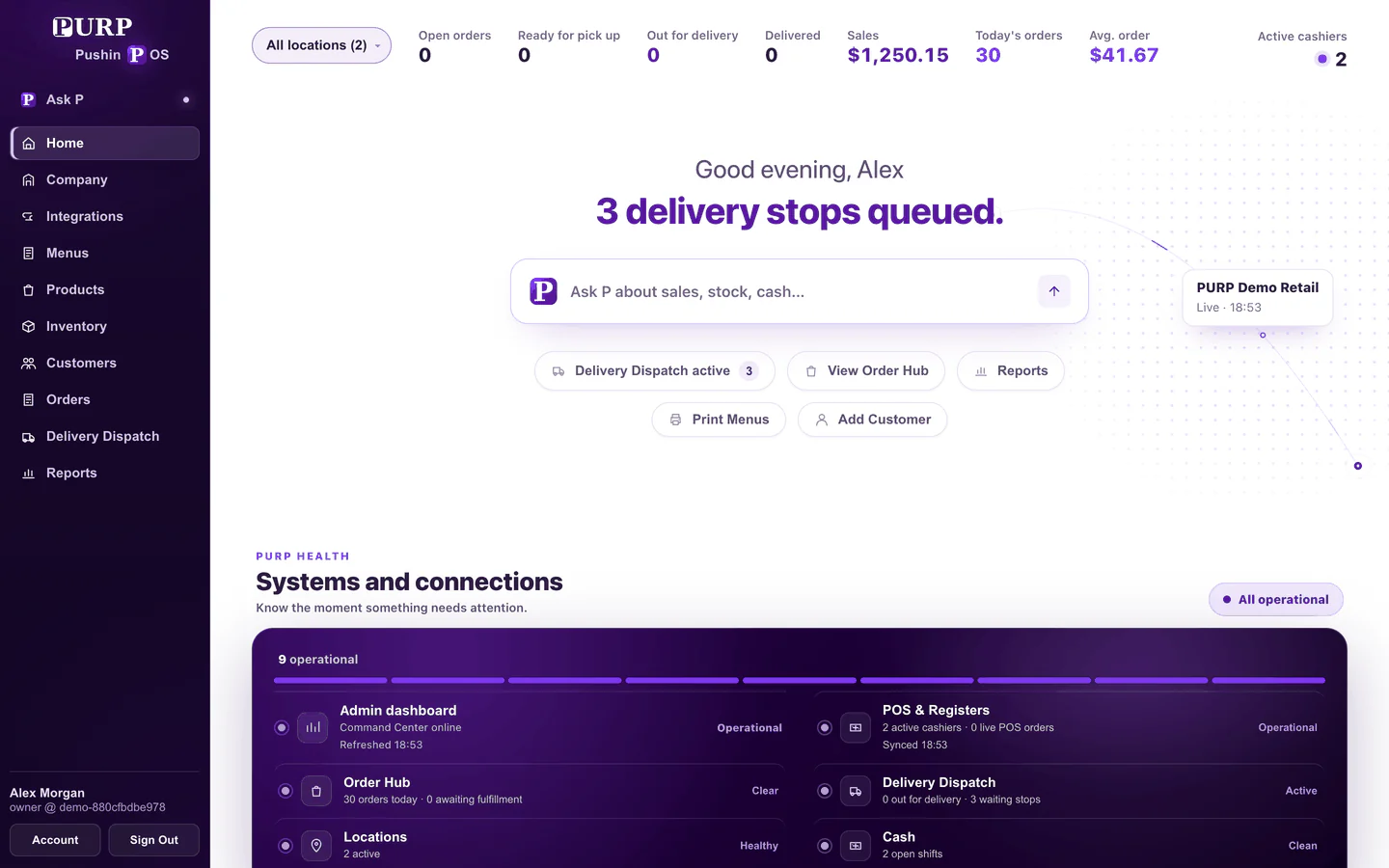Open the Reports quick-action chip below the Ask P box
The image size is (1389, 868).
point(1011,371)
